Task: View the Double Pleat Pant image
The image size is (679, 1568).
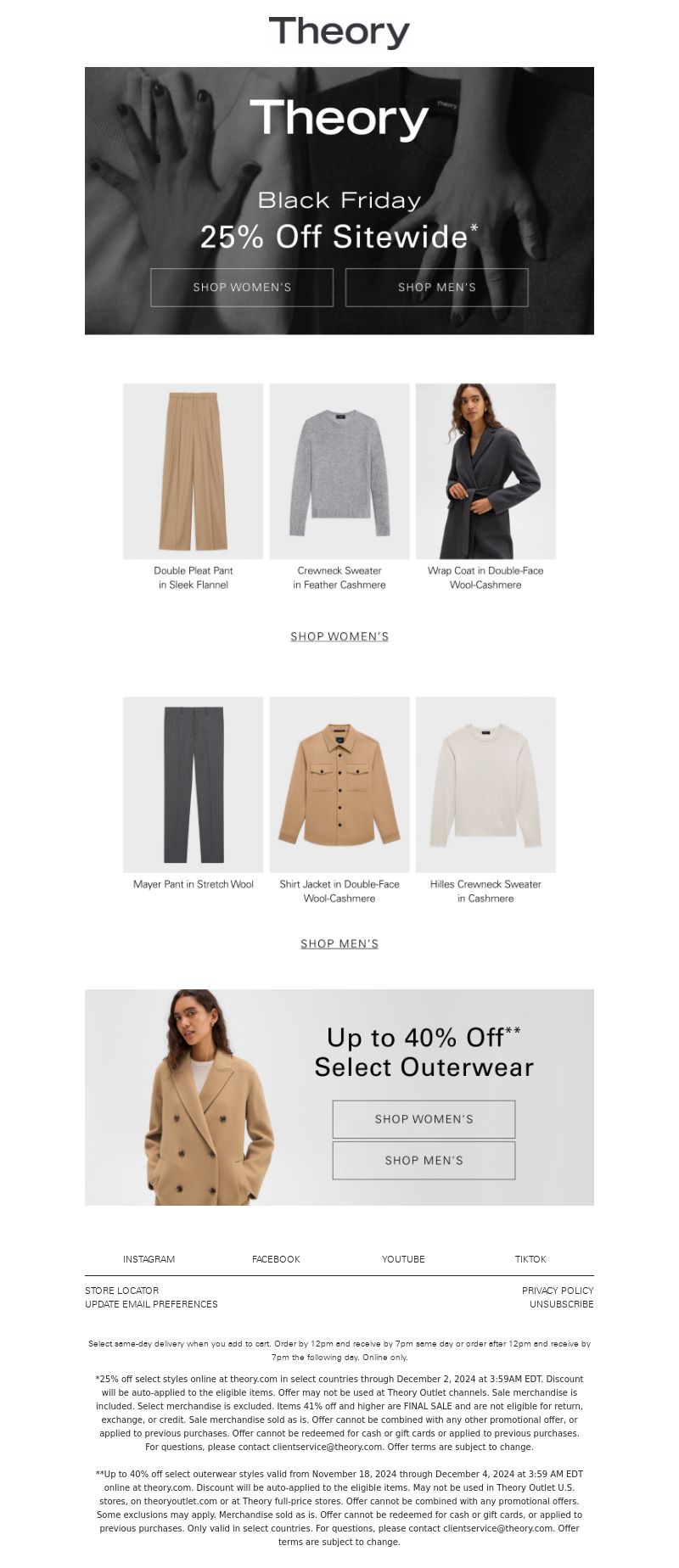Action: (x=194, y=471)
